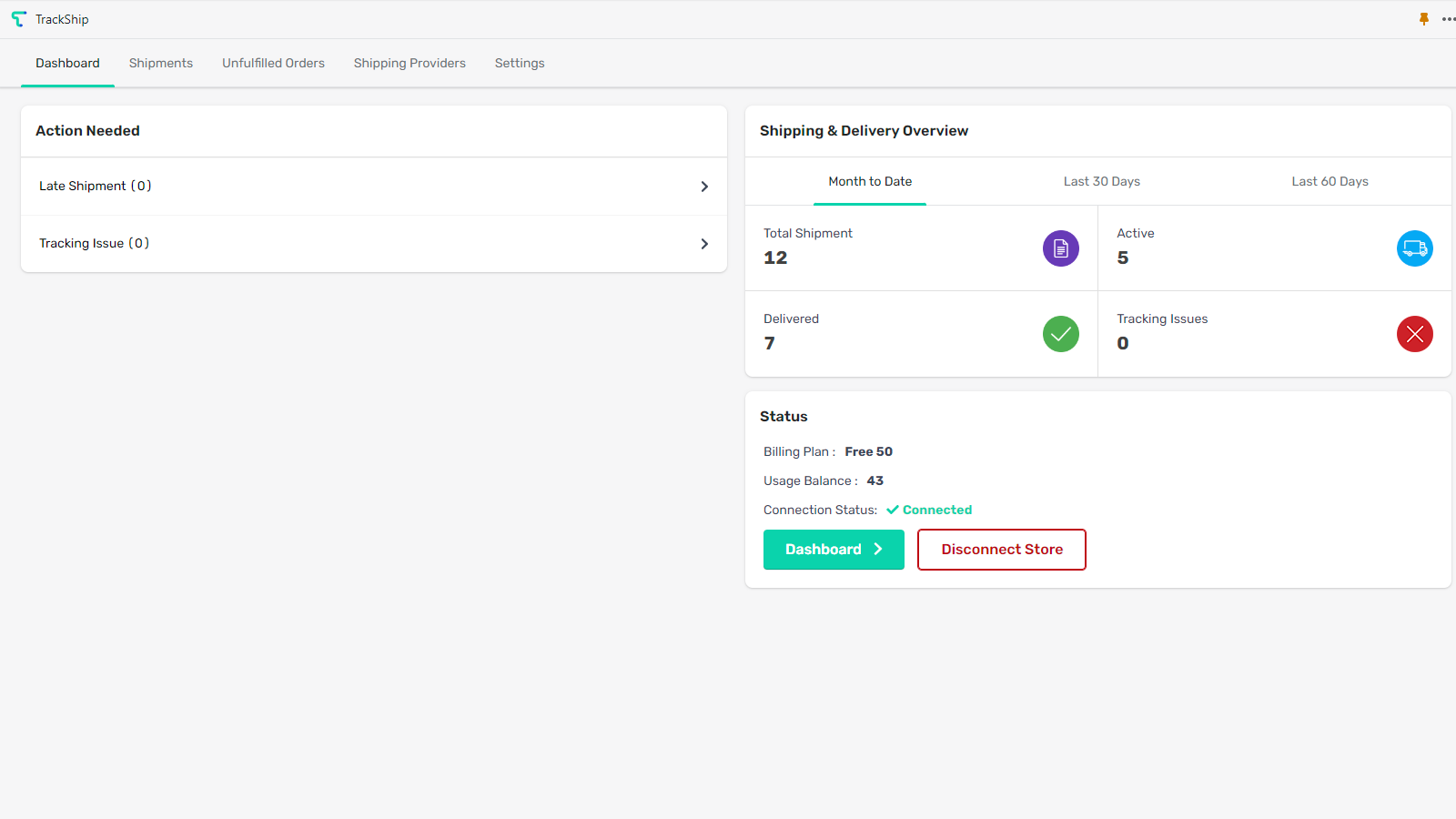Viewport: 1456px width, 819px height.
Task: Click the green Delivered checkmark icon
Action: pyautogui.click(x=1060, y=333)
